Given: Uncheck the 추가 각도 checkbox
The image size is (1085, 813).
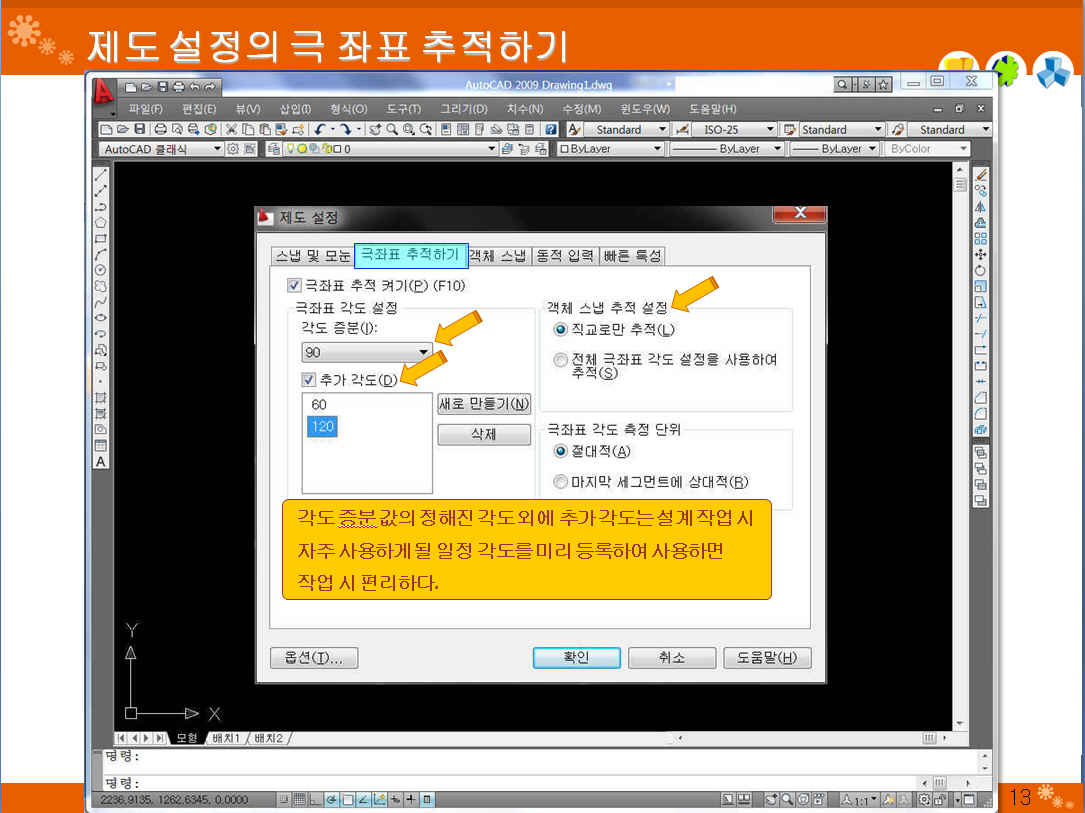Looking at the screenshot, I should tap(309, 379).
